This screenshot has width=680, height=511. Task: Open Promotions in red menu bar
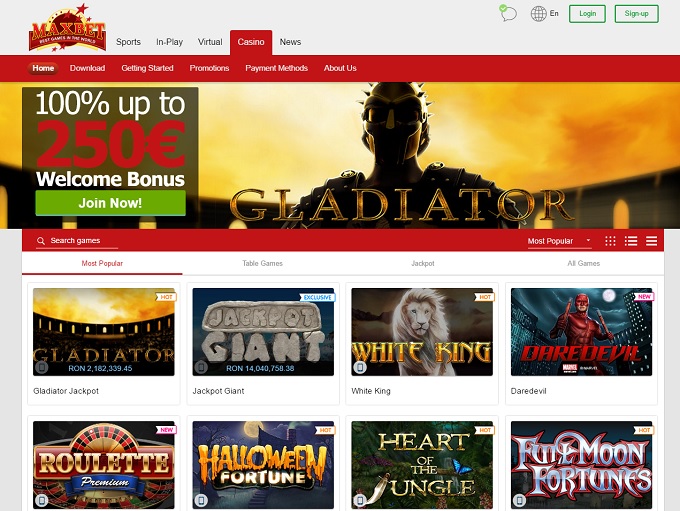[209, 68]
